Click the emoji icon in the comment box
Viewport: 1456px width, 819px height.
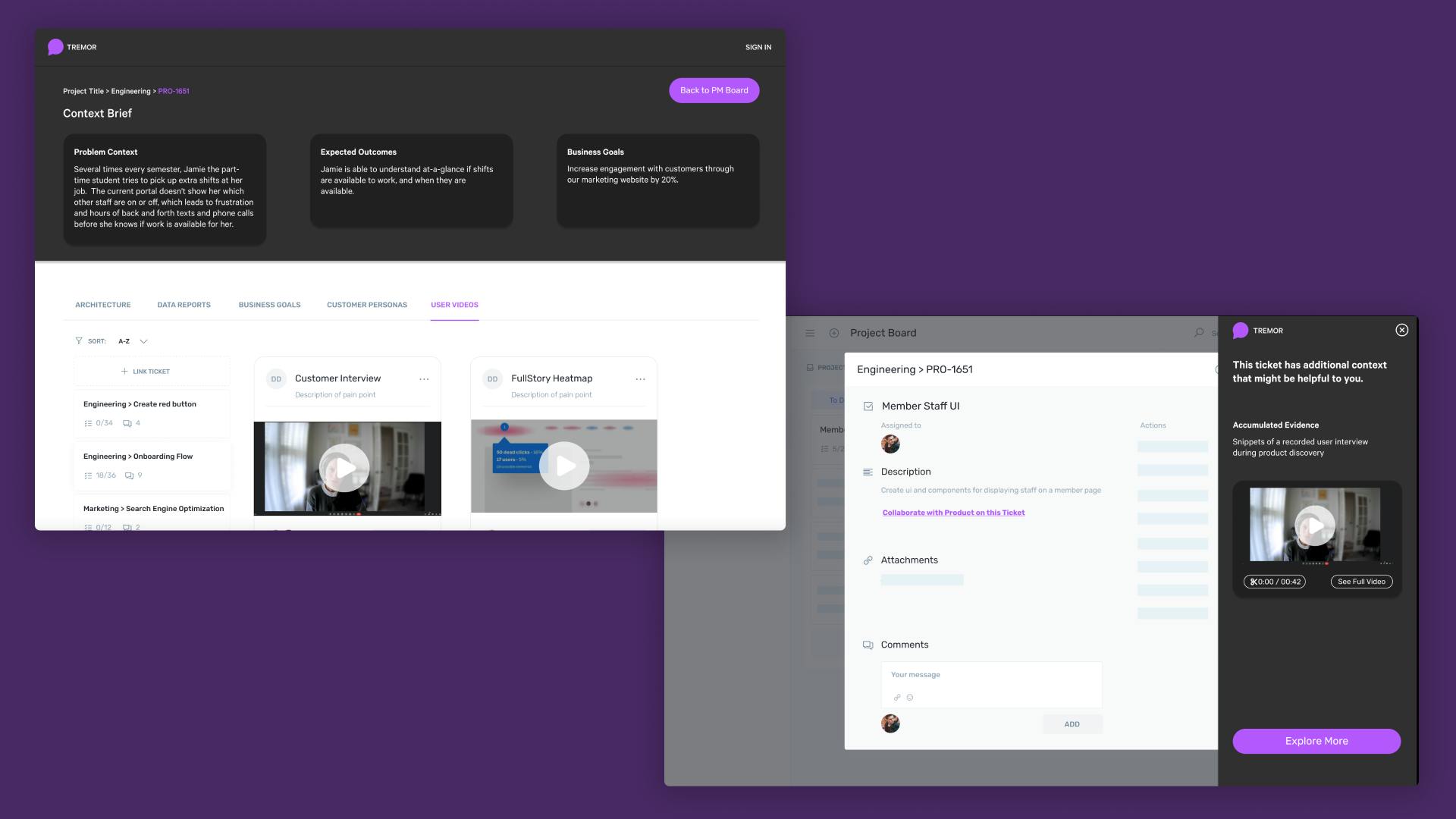pyautogui.click(x=910, y=698)
